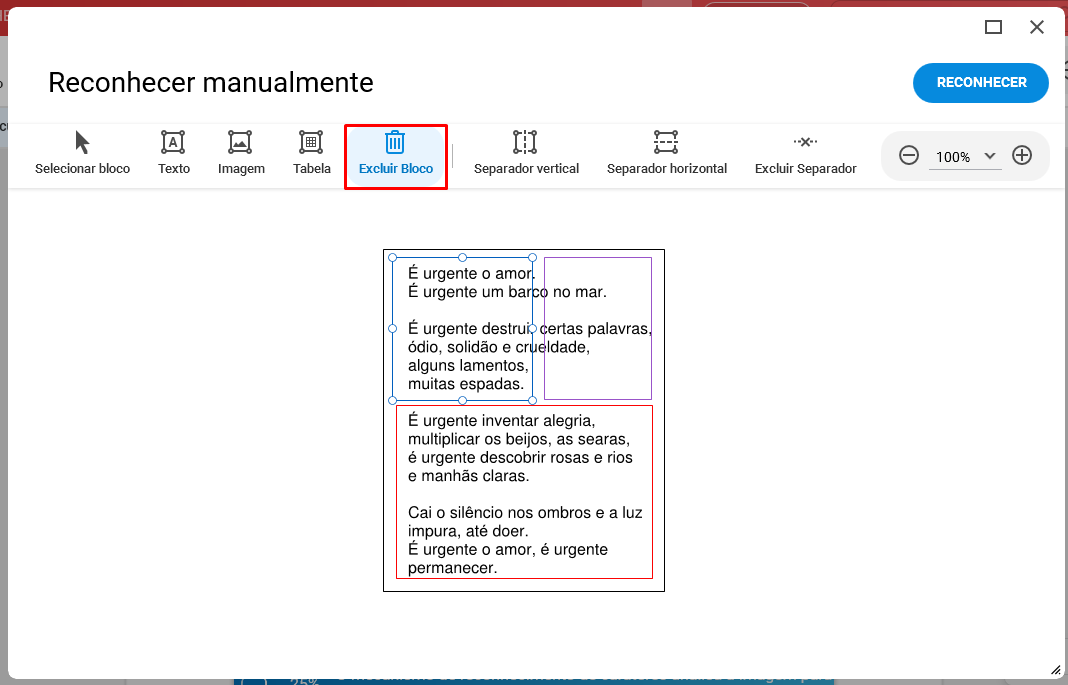
Task: Select the Selecionar bloco arrow tool
Action: coord(82,153)
